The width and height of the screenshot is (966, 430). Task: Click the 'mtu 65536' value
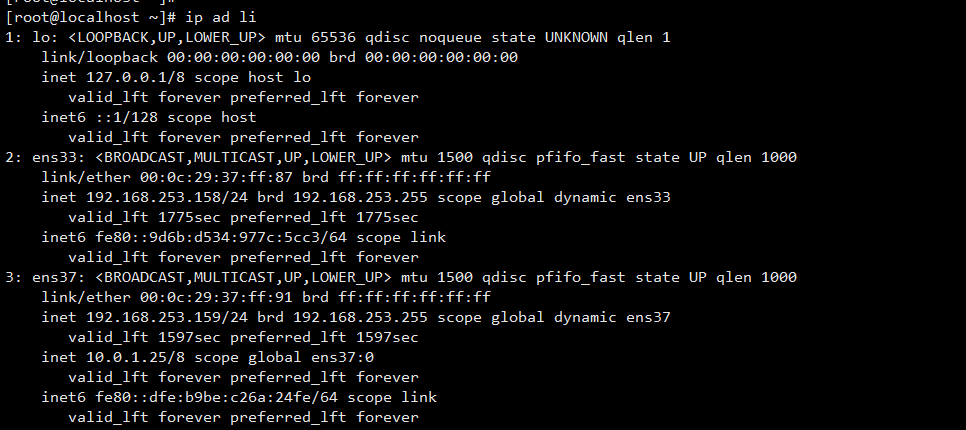[x=315, y=38]
